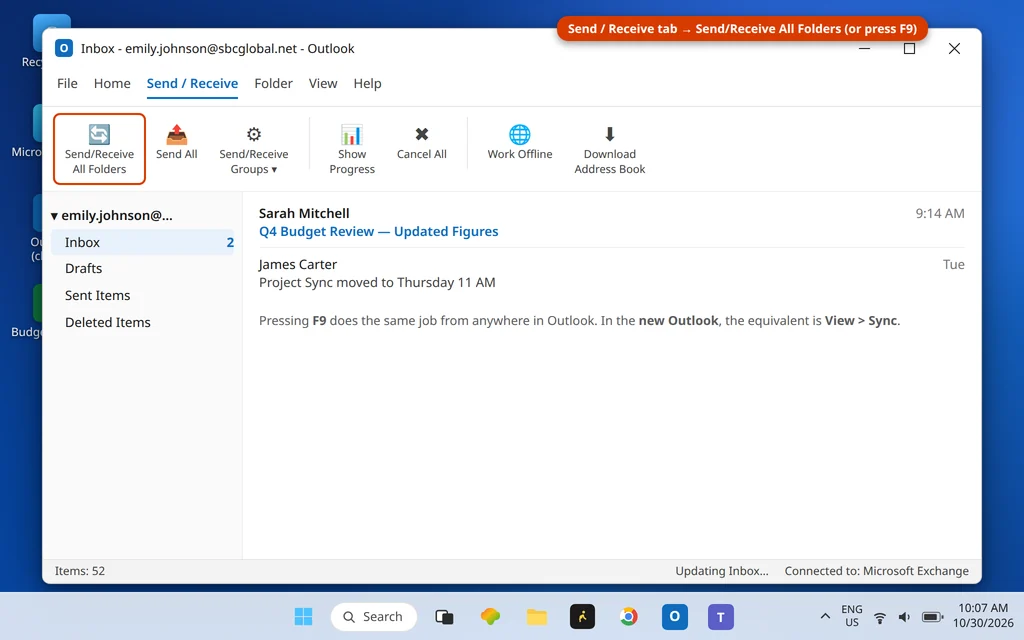Open James Carter's email
This screenshot has width=1024, height=640.
click(611, 273)
